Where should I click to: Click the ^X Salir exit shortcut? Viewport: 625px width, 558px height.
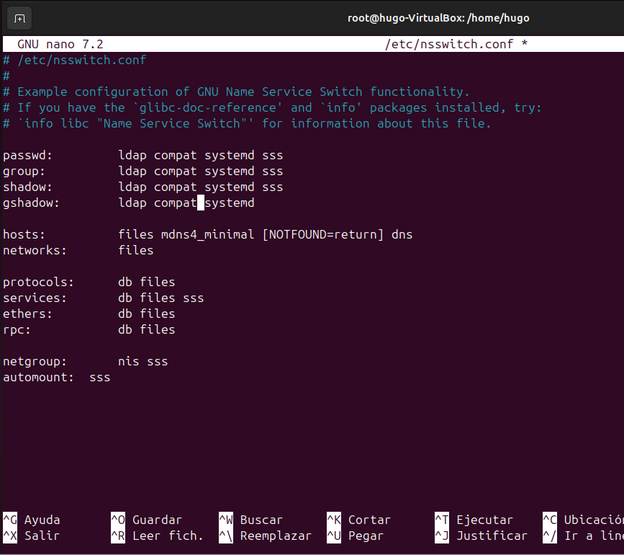click(31, 536)
